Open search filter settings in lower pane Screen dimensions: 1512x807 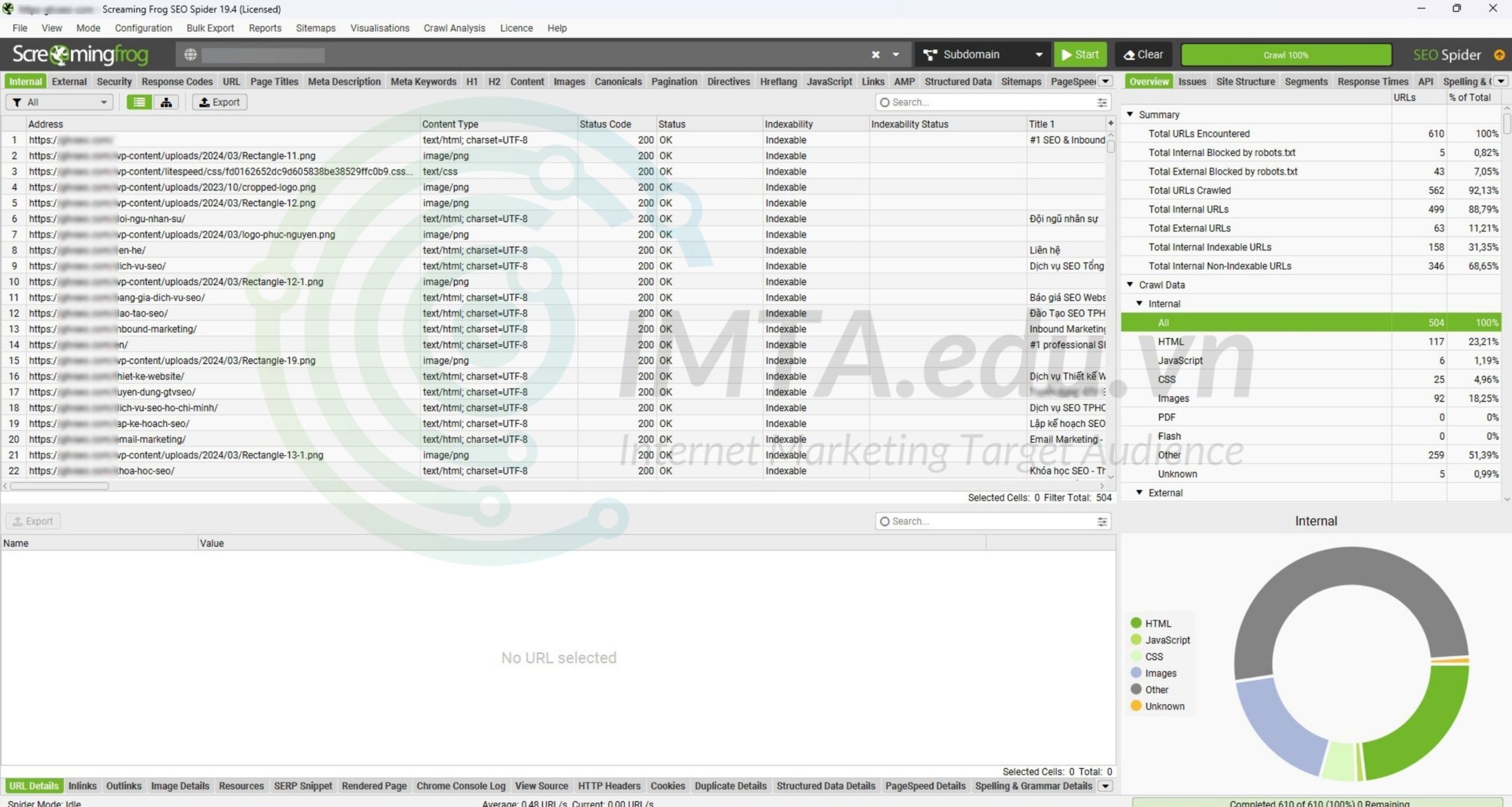tap(1102, 521)
